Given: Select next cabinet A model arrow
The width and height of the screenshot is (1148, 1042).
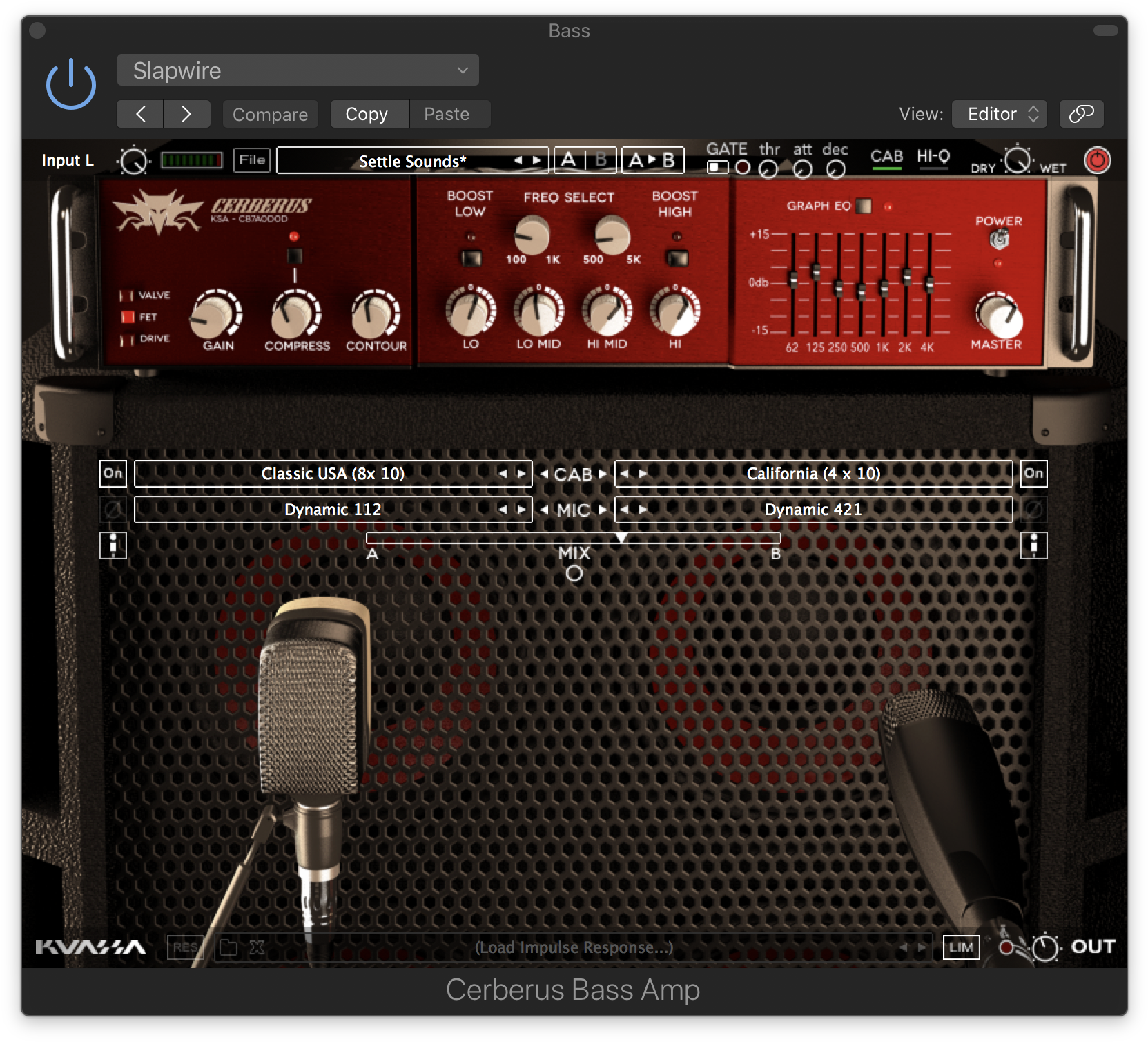Looking at the screenshot, I should (x=521, y=474).
